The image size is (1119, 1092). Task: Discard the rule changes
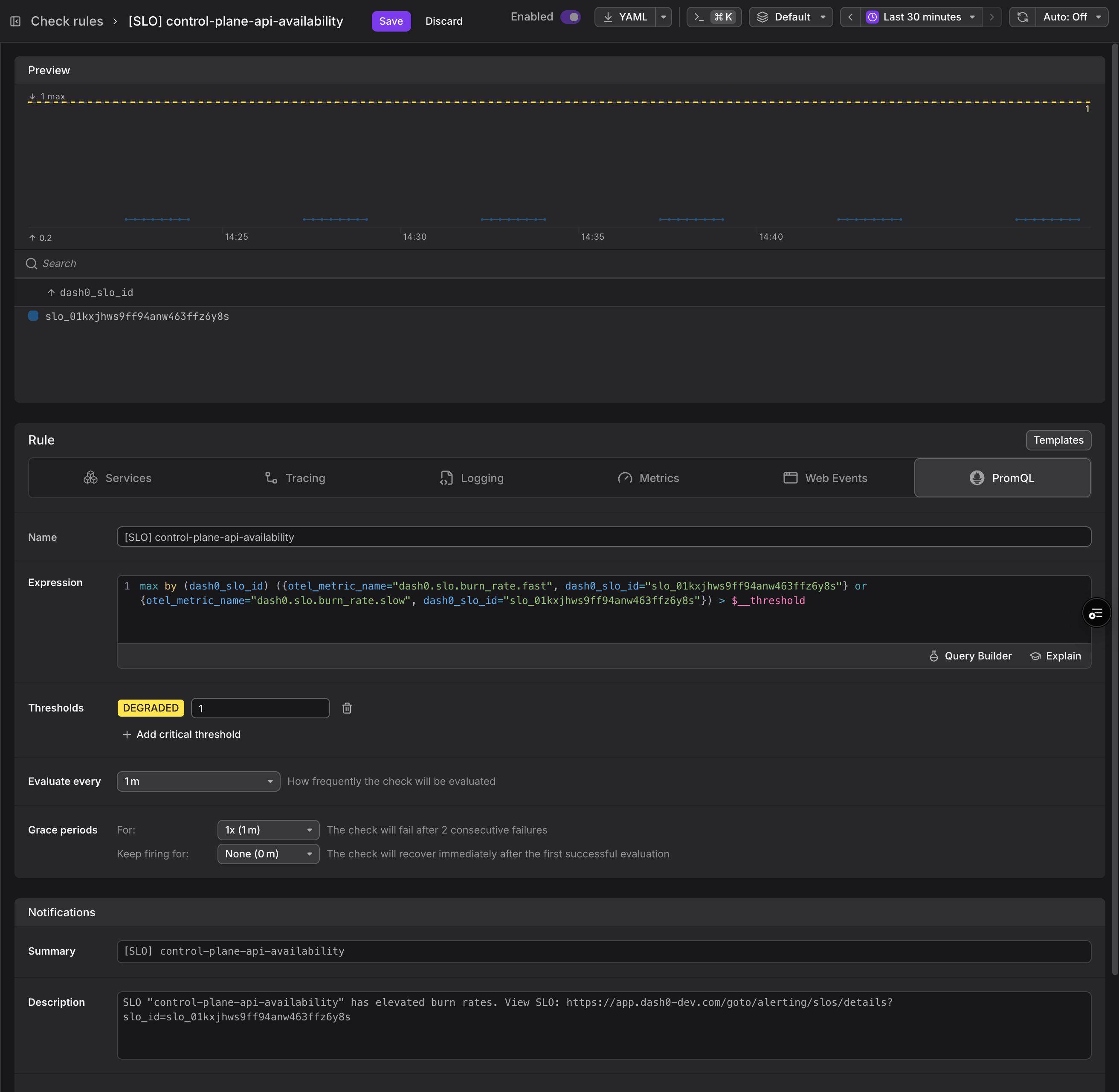pyautogui.click(x=444, y=21)
